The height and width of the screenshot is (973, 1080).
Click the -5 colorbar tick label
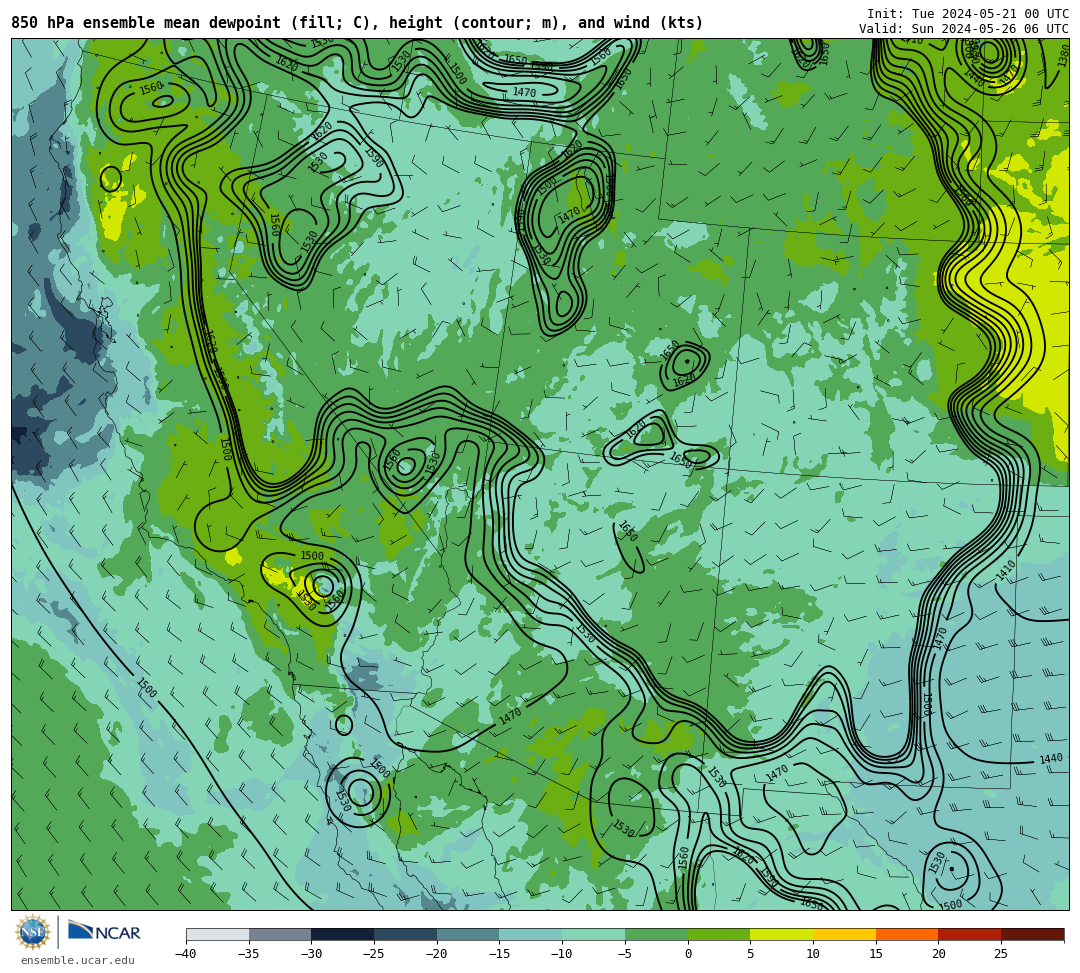click(x=624, y=954)
